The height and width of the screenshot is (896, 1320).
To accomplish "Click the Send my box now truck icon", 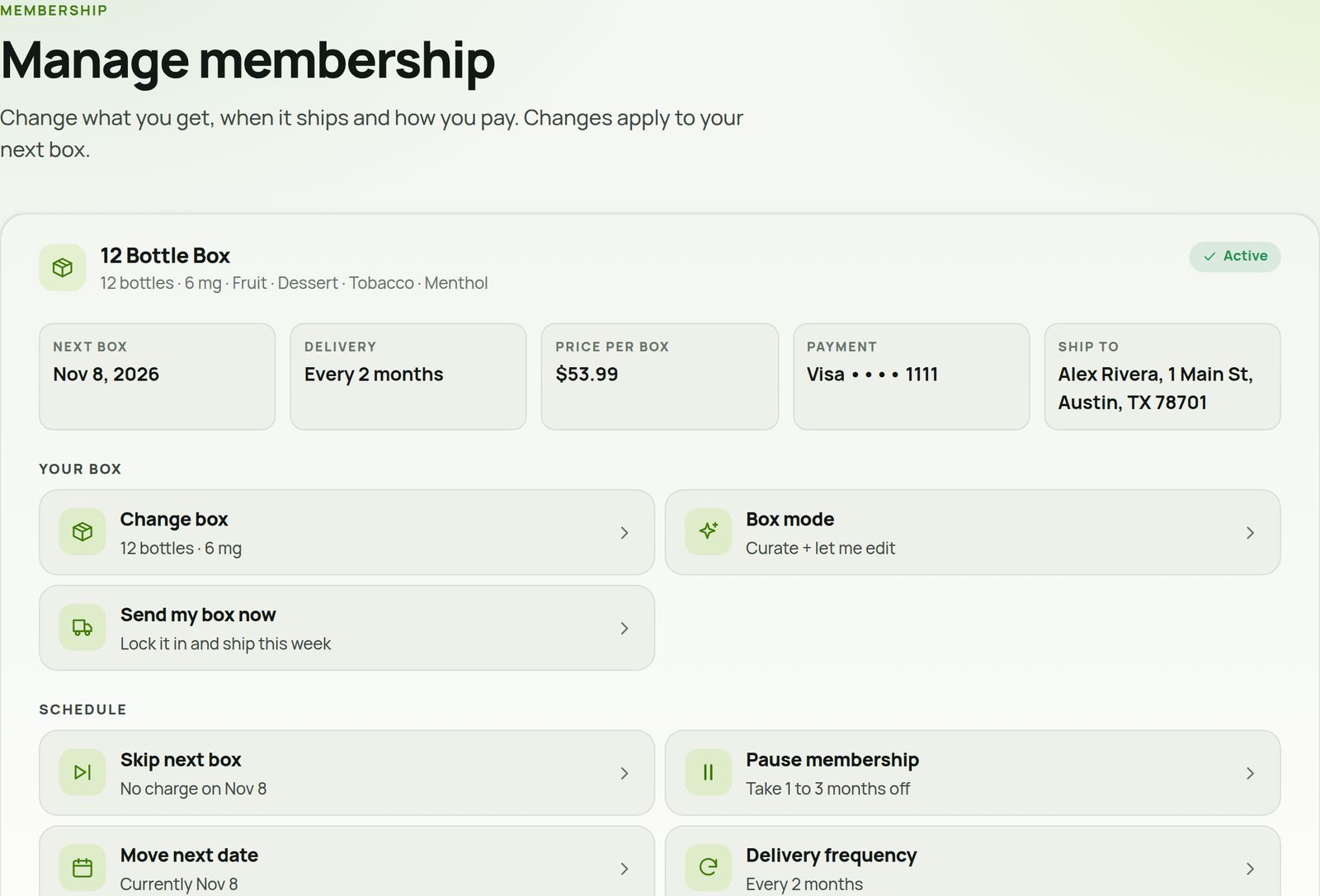I will click(x=82, y=628).
